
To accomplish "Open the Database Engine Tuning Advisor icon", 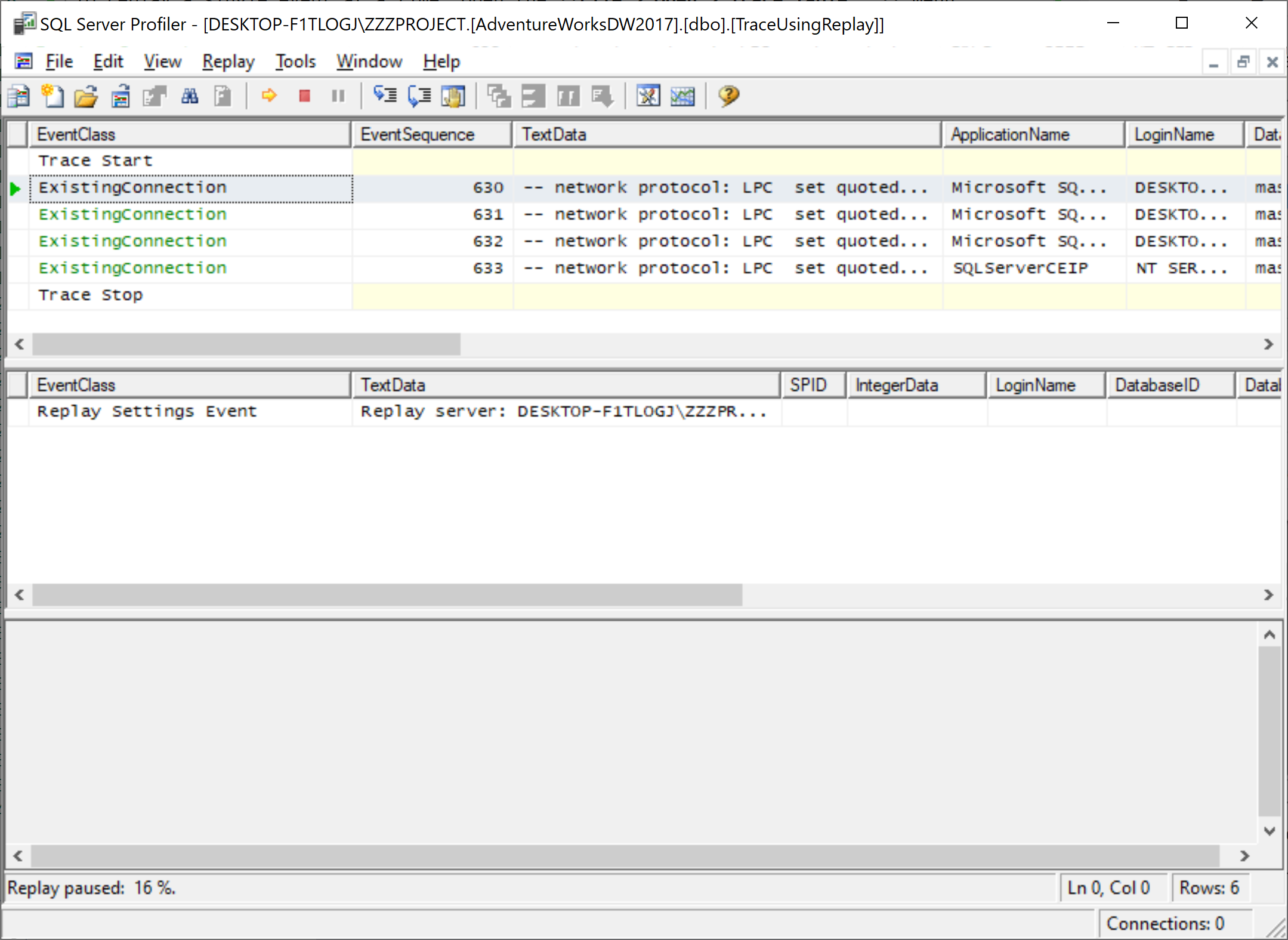I will (648, 95).
